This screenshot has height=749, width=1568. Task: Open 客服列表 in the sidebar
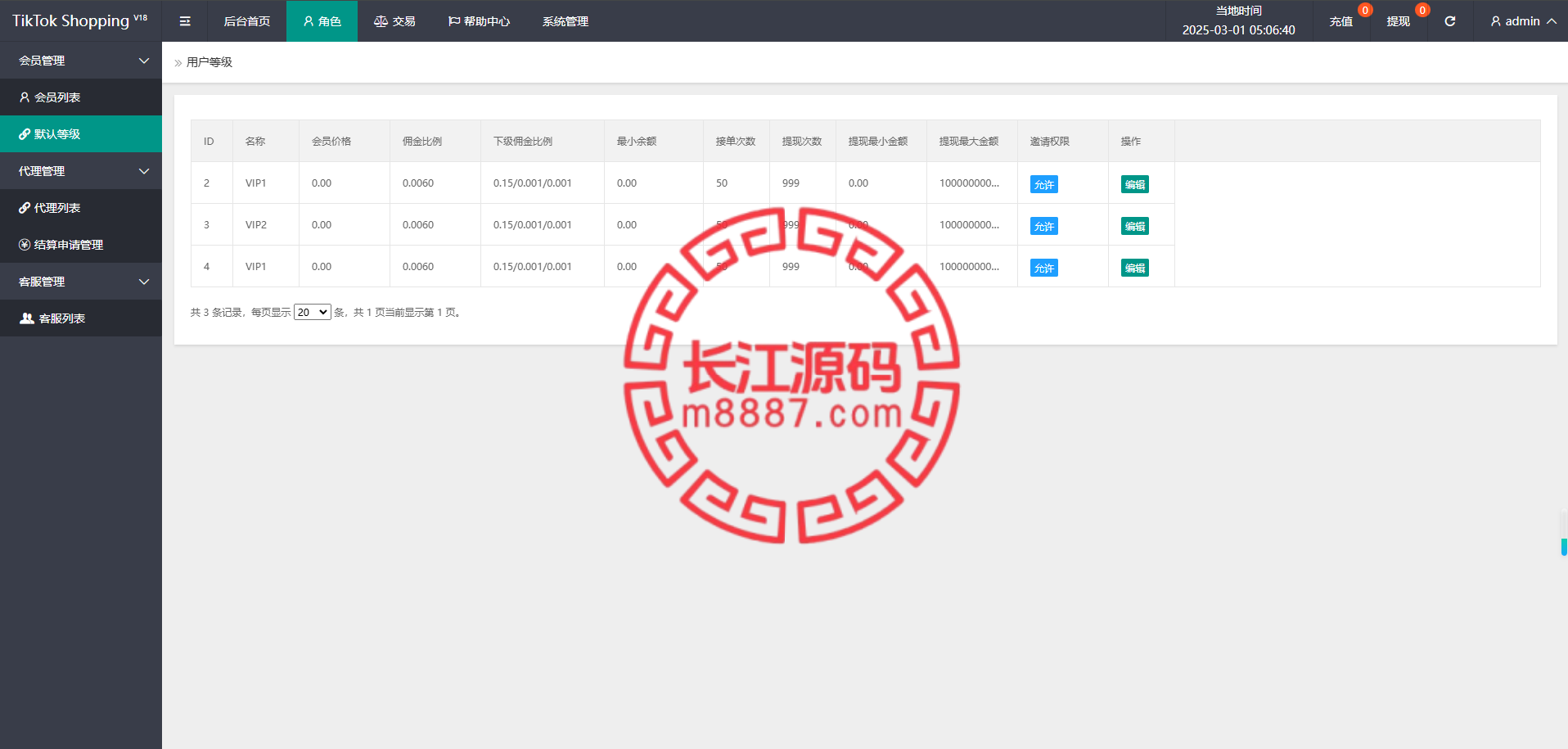(81, 318)
